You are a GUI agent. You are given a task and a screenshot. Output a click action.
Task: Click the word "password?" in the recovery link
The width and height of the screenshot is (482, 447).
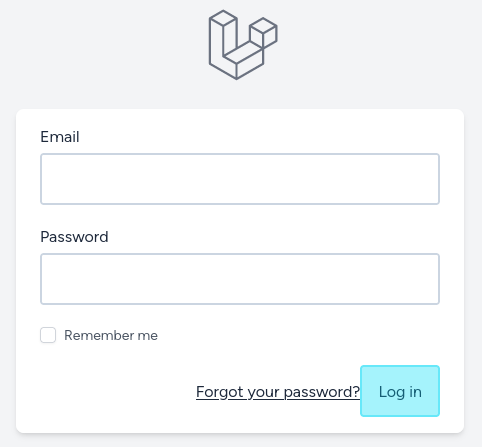(x=322, y=392)
